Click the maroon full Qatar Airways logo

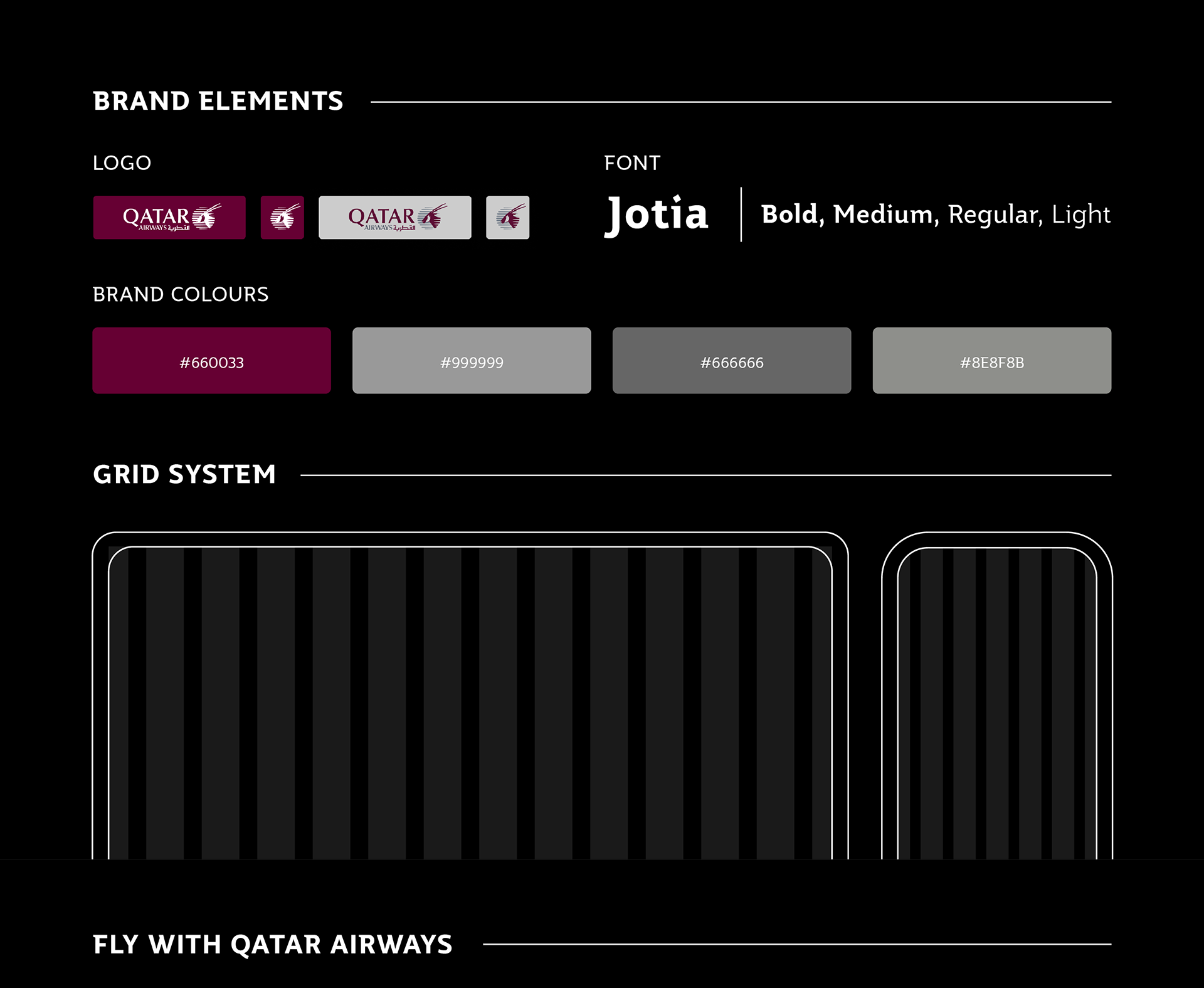coord(169,218)
